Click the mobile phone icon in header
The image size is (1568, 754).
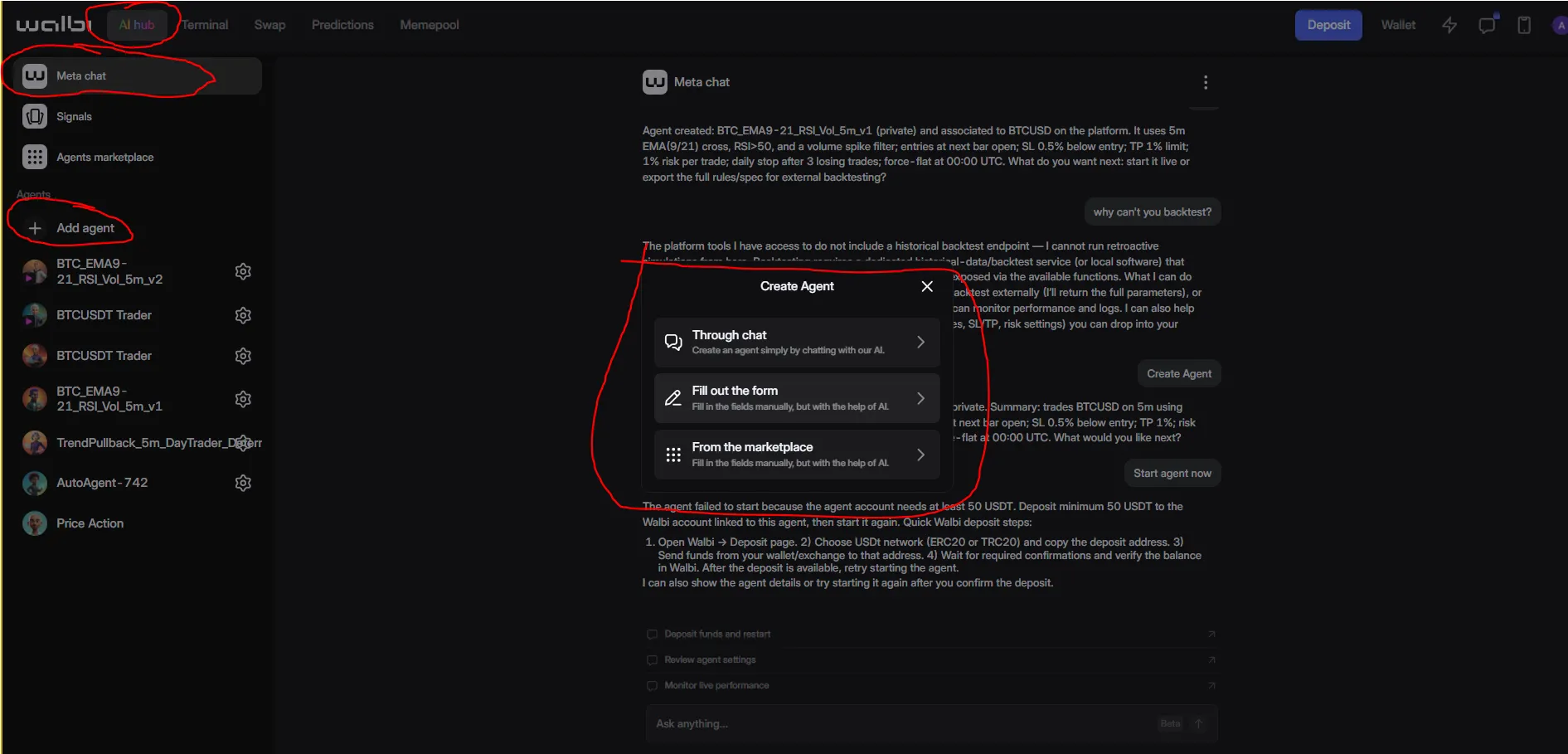click(1524, 25)
